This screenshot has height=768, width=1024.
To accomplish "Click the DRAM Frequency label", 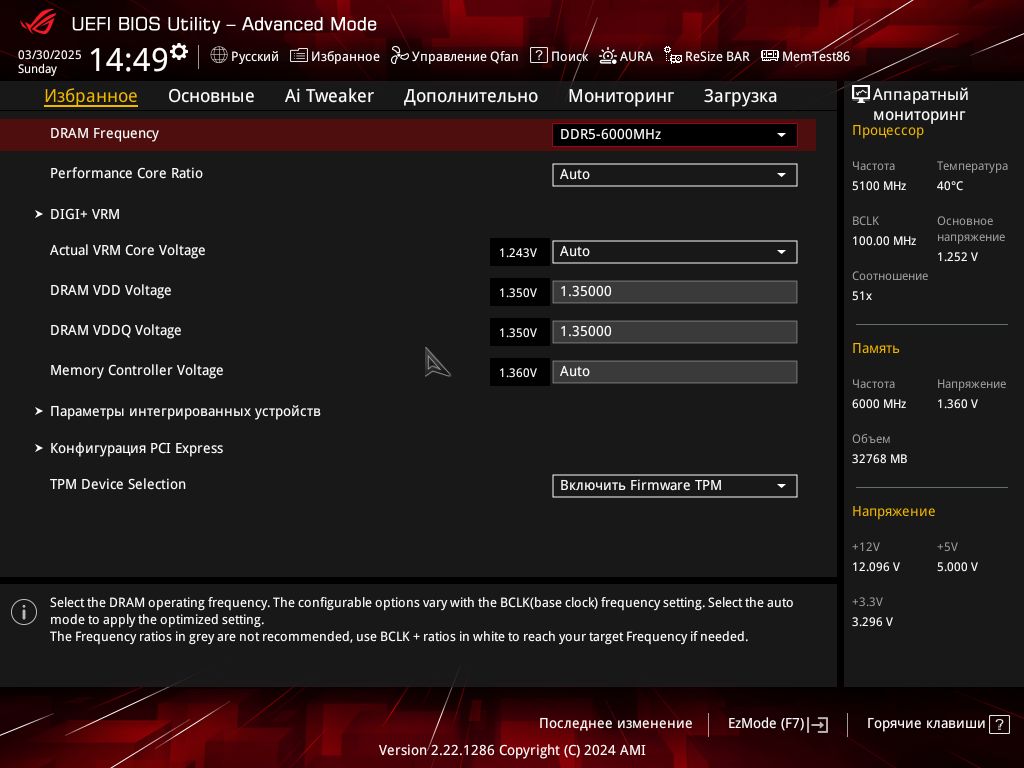I will point(104,133).
